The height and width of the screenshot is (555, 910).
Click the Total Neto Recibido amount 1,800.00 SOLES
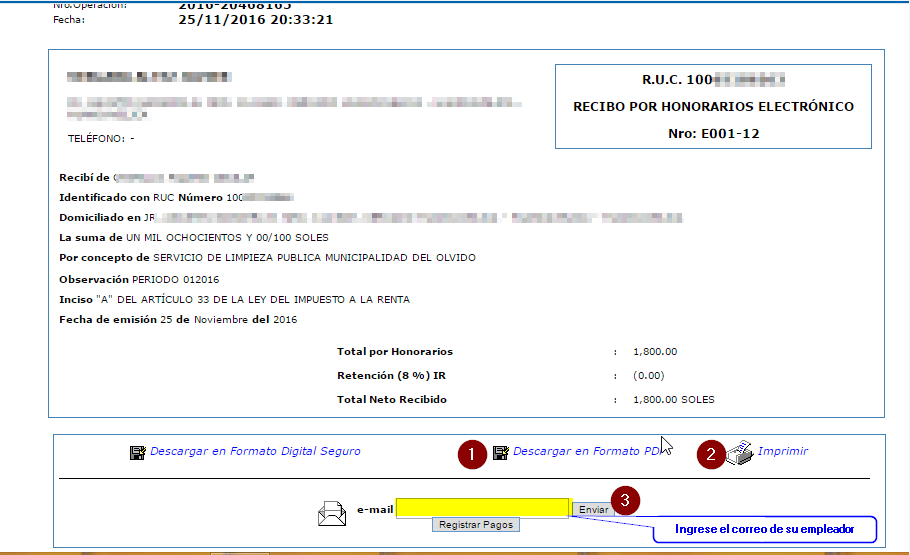point(673,400)
